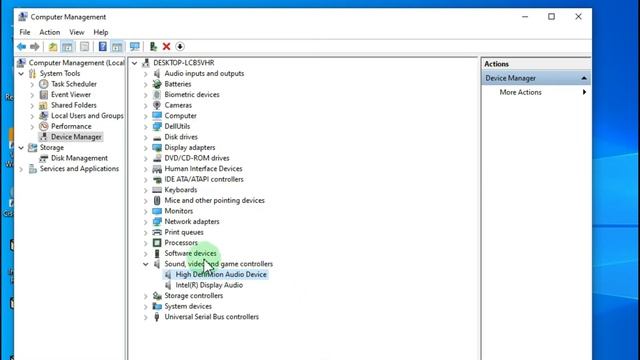Click Scan for hardware changes monitor icon

pyautogui.click(x=135, y=47)
